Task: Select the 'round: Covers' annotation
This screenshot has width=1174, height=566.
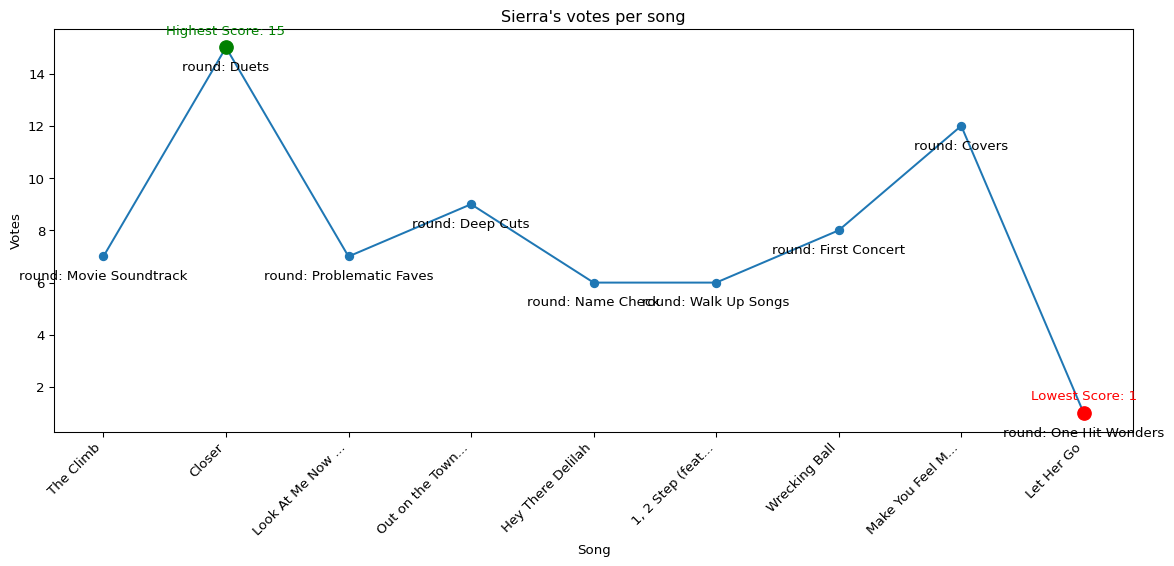Action: click(x=960, y=146)
